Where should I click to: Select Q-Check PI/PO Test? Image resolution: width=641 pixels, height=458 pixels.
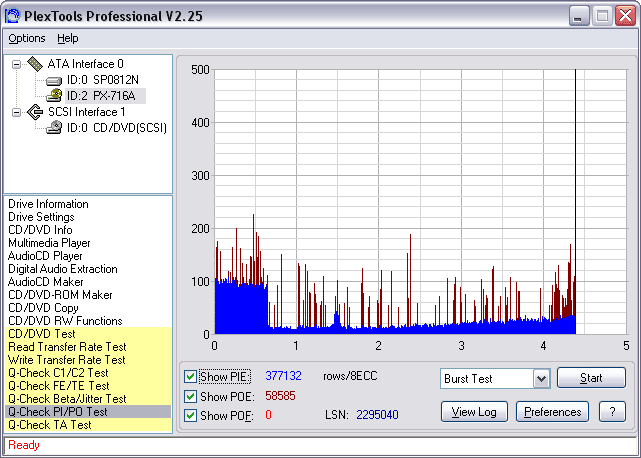click(88, 412)
